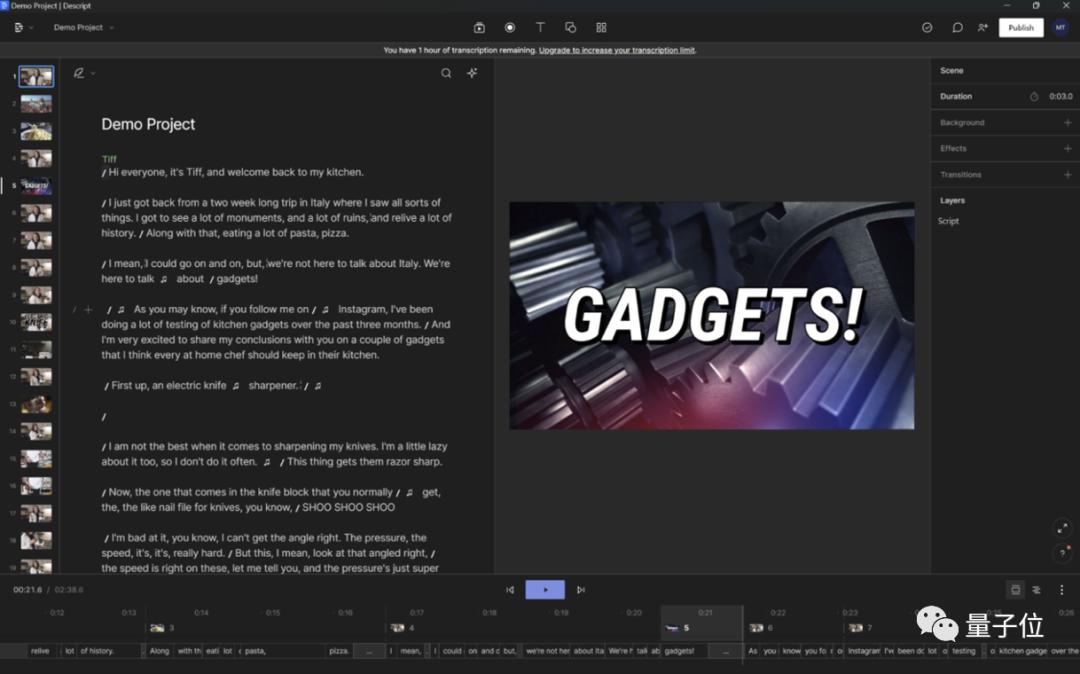Click the Upgrade transcription limit link

pyautogui.click(x=617, y=50)
